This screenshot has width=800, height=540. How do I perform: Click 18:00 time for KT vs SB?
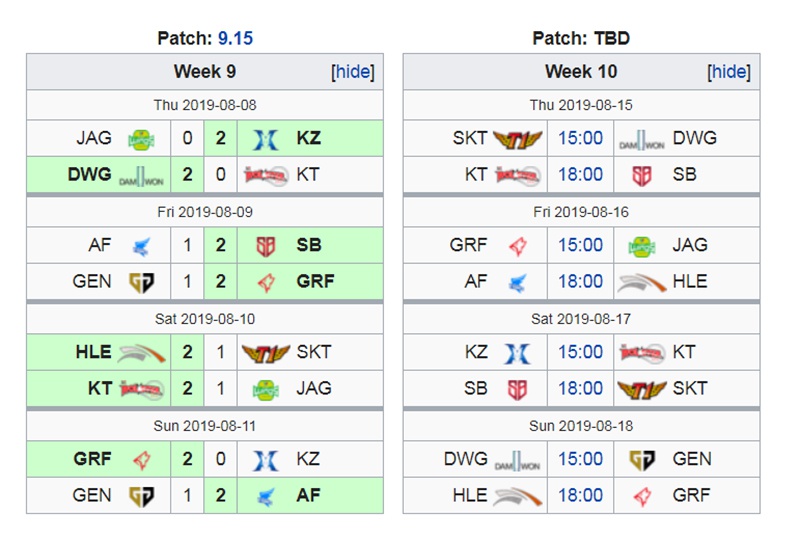pos(580,175)
